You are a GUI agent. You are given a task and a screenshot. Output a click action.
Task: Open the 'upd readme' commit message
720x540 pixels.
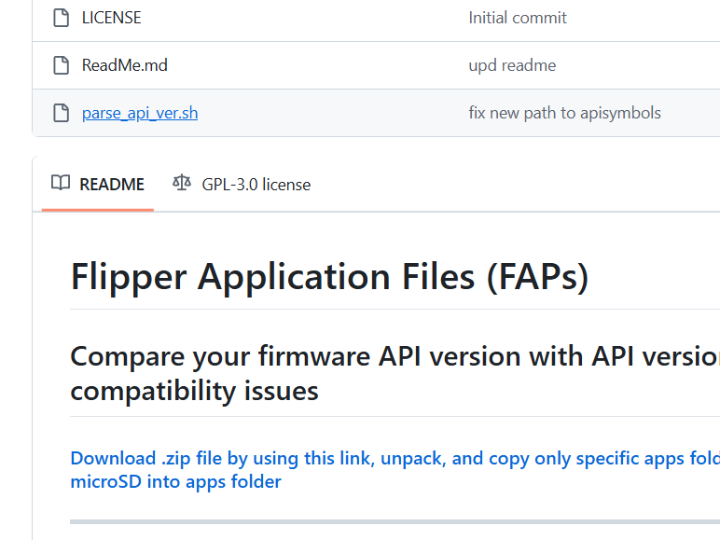click(x=512, y=66)
